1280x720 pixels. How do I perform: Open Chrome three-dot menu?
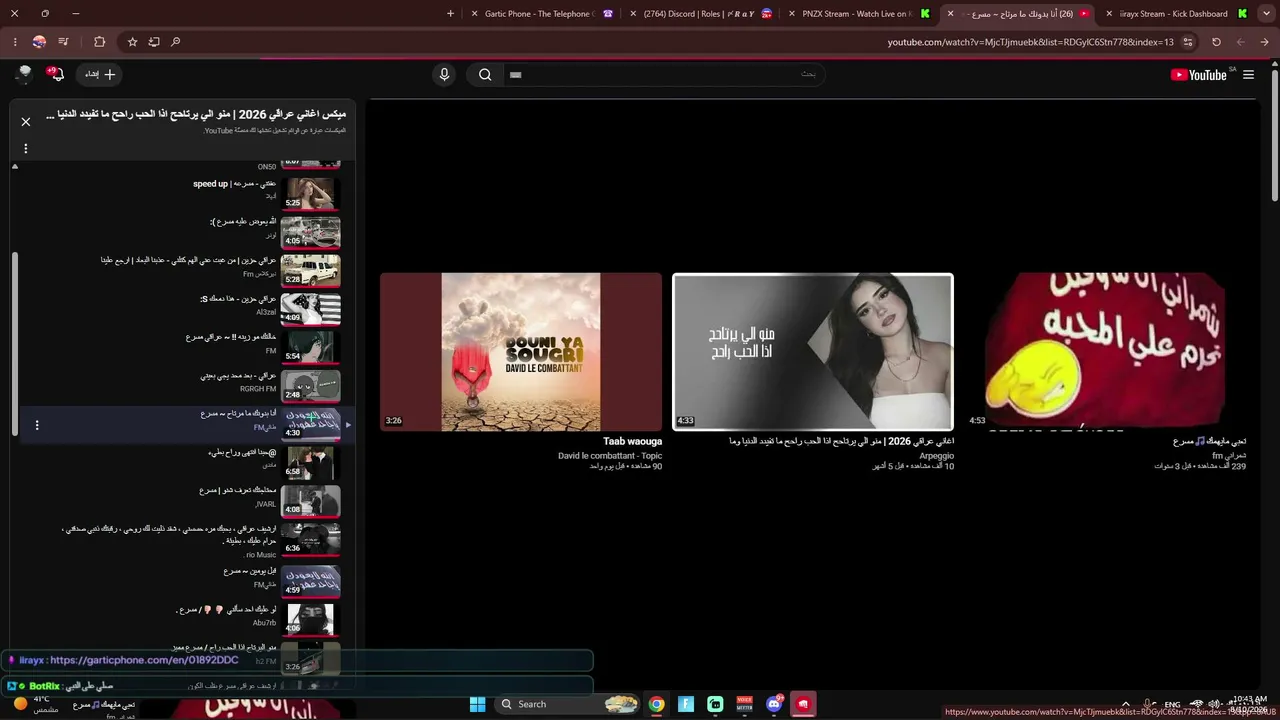15,42
